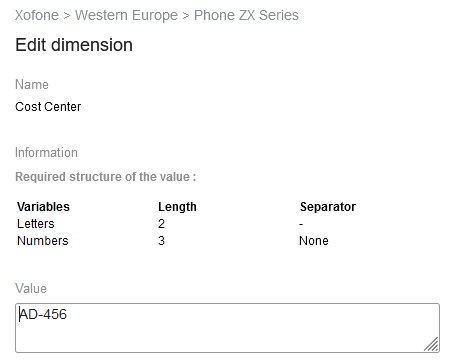Click inside the Value text area
The image size is (455, 362).
227,328
